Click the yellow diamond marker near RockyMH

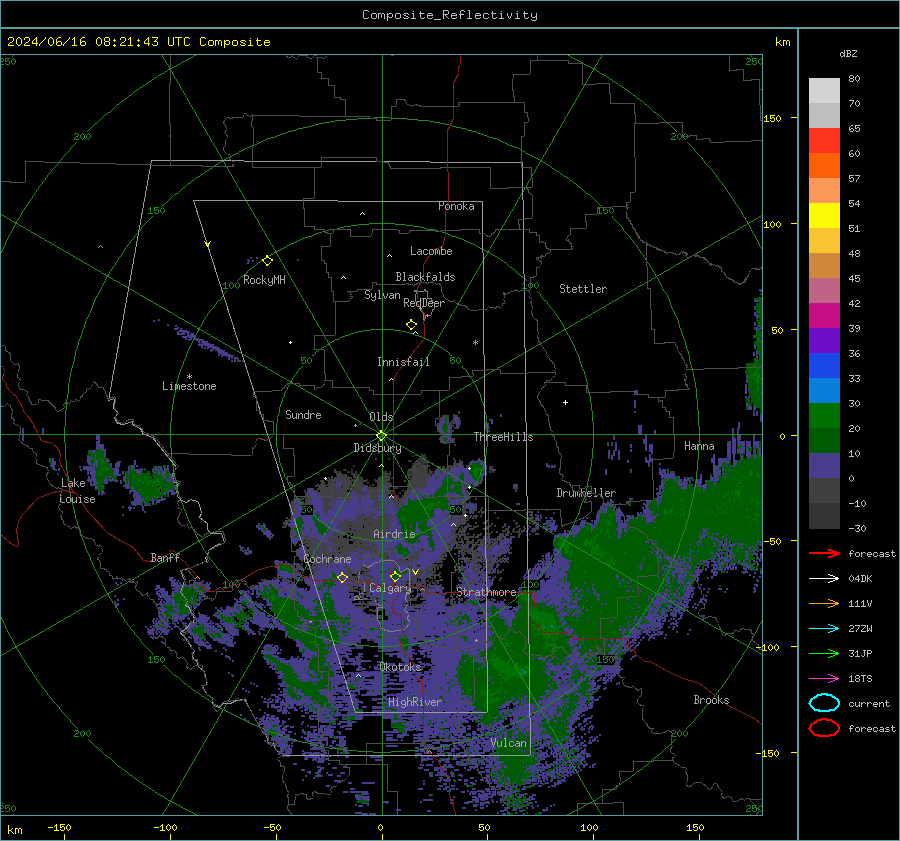coord(267,261)
